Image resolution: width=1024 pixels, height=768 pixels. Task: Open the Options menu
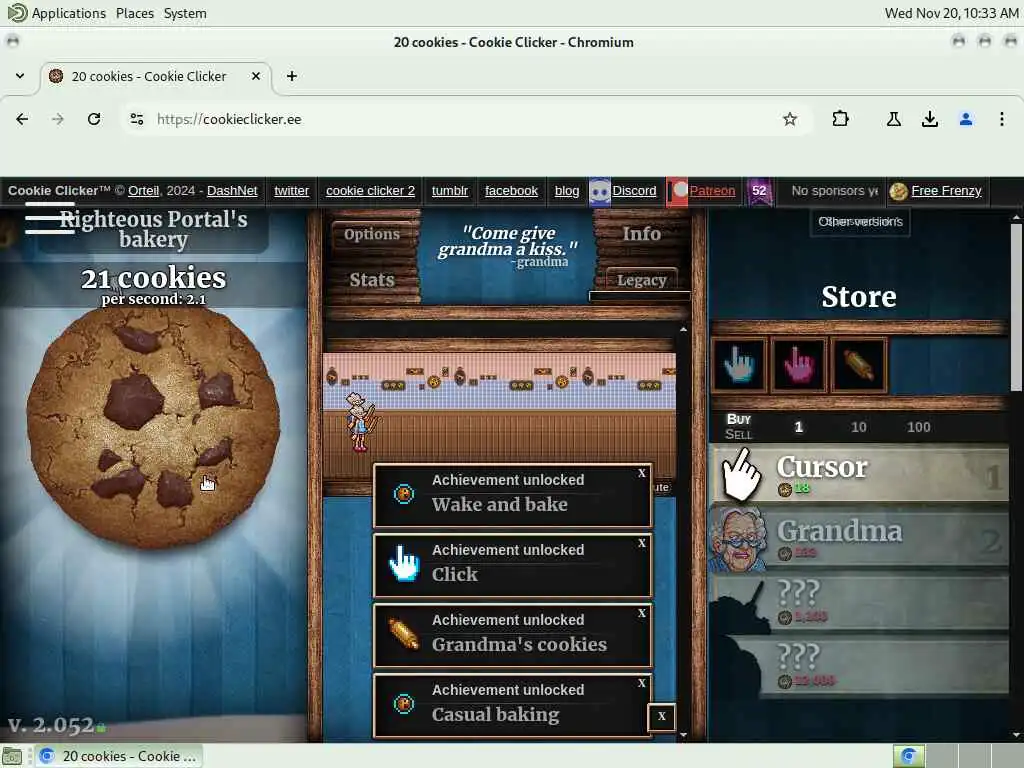pyautogui.click(x=372, y=234)
